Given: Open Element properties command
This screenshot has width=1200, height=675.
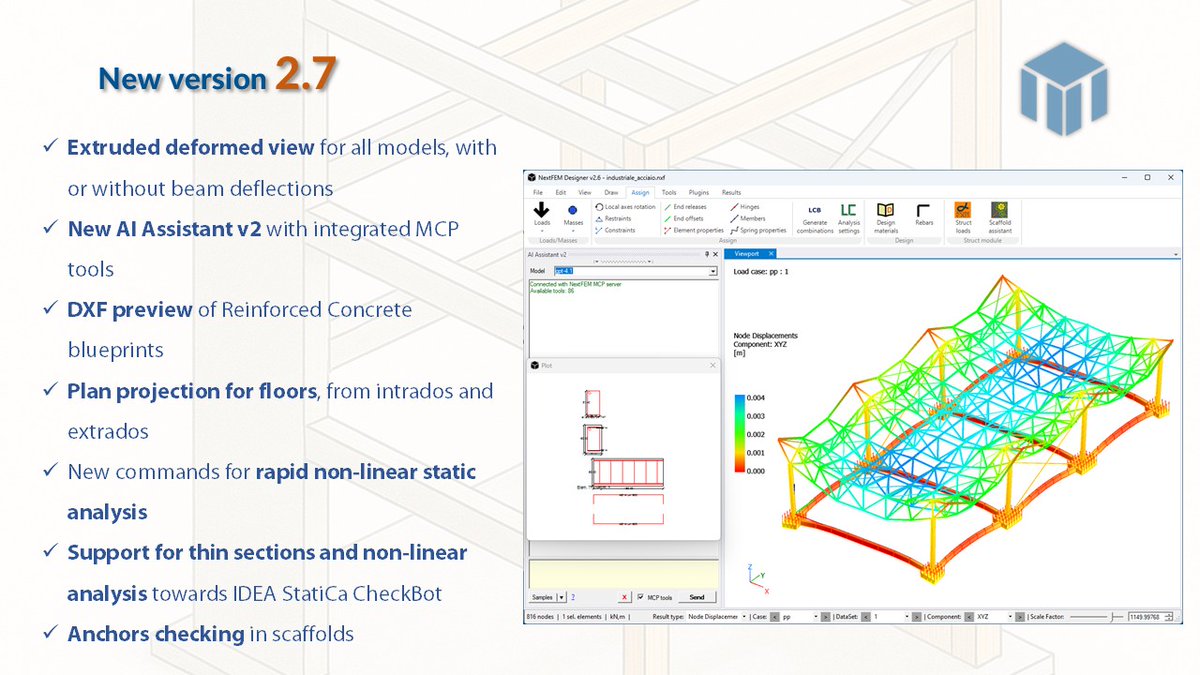Looking at the screenshot, I should pos(694,230).
